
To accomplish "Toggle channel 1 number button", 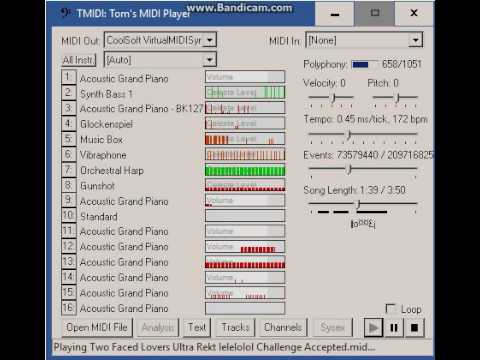I will click(x=69, y=77).
